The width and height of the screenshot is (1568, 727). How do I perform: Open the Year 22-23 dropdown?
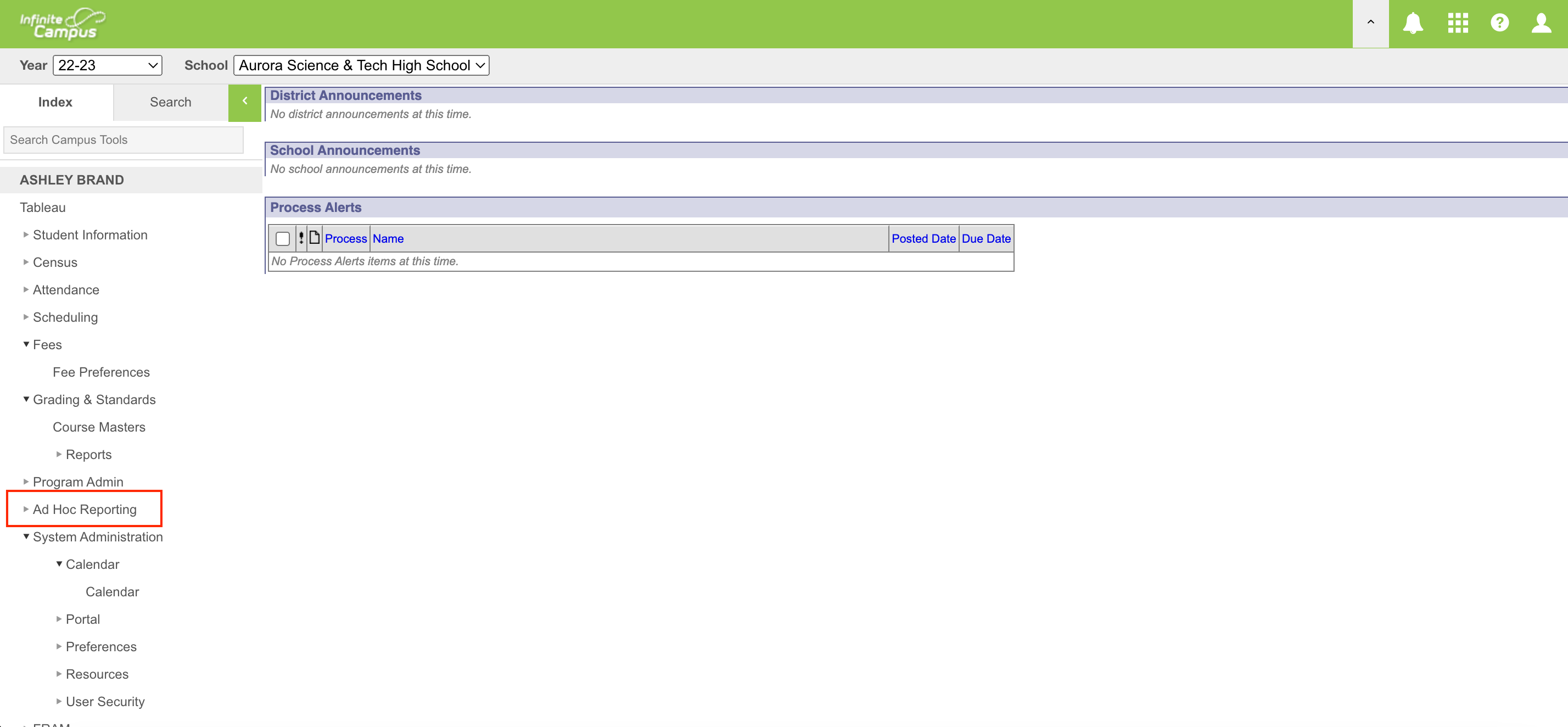click(107, 65)
